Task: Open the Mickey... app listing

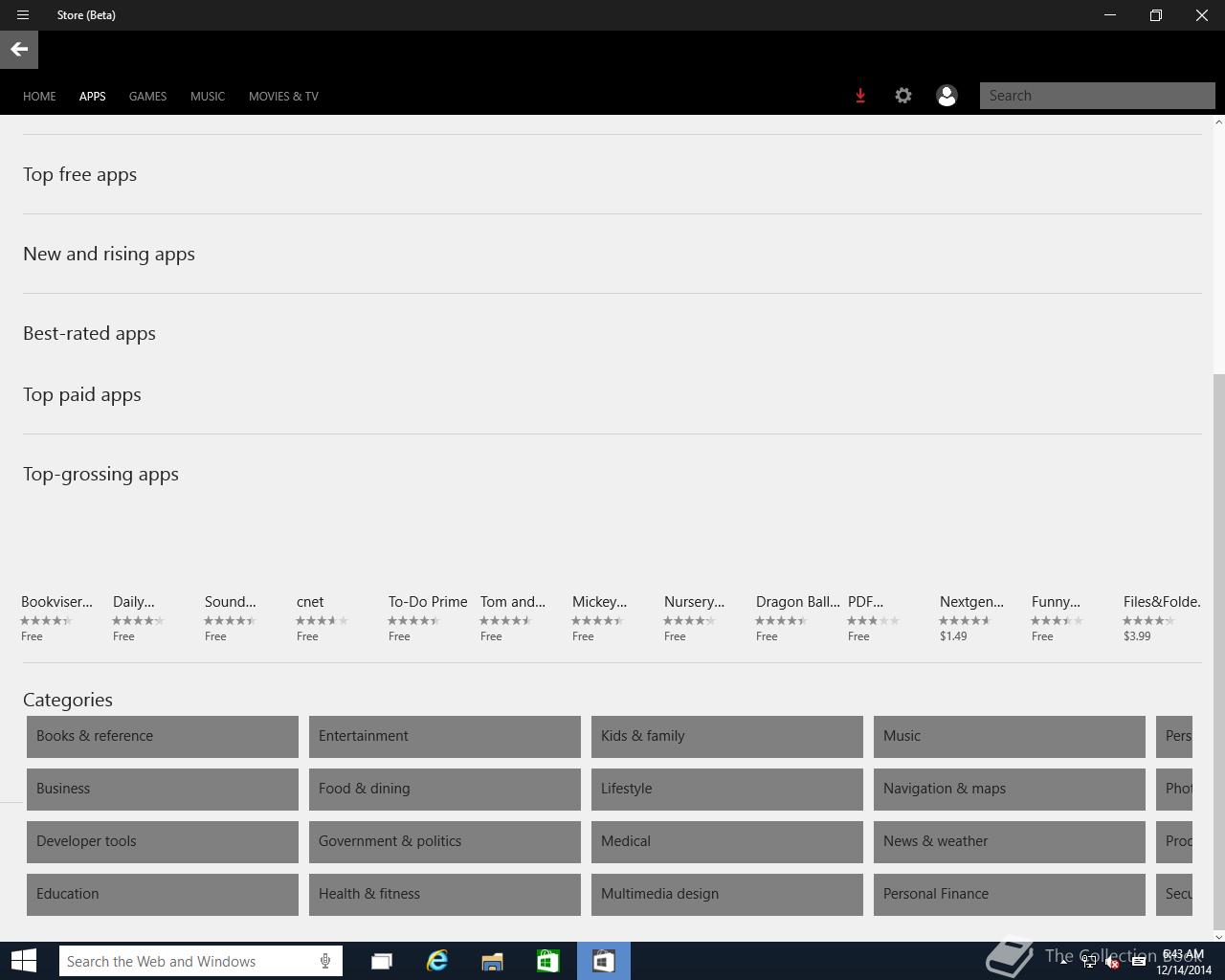Action: (600, 617)
